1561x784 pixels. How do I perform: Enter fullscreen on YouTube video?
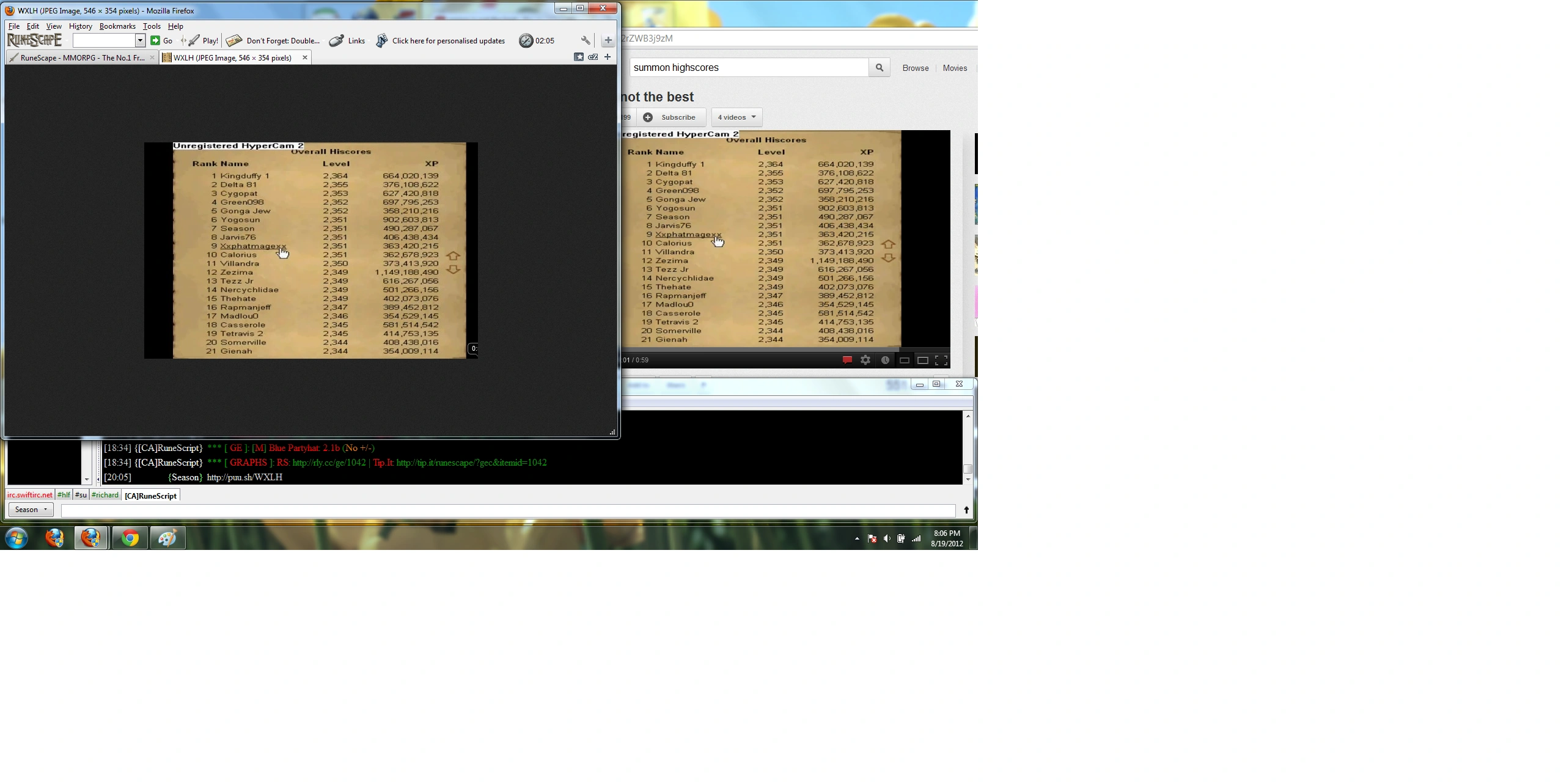pyautogui.click(x=942, y=361)
